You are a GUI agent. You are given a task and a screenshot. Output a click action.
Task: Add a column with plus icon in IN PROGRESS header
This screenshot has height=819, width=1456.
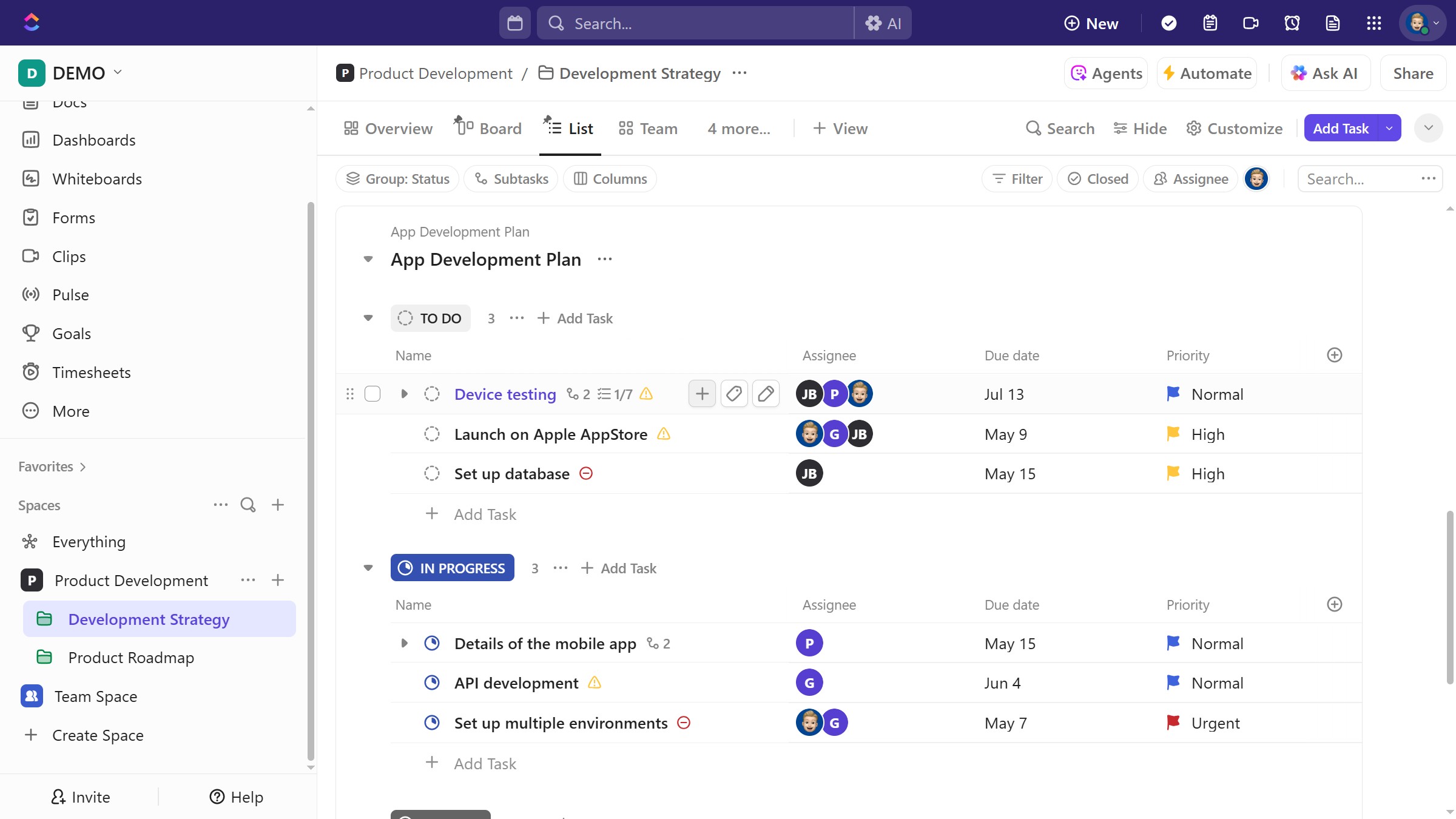coord(1335,604)
